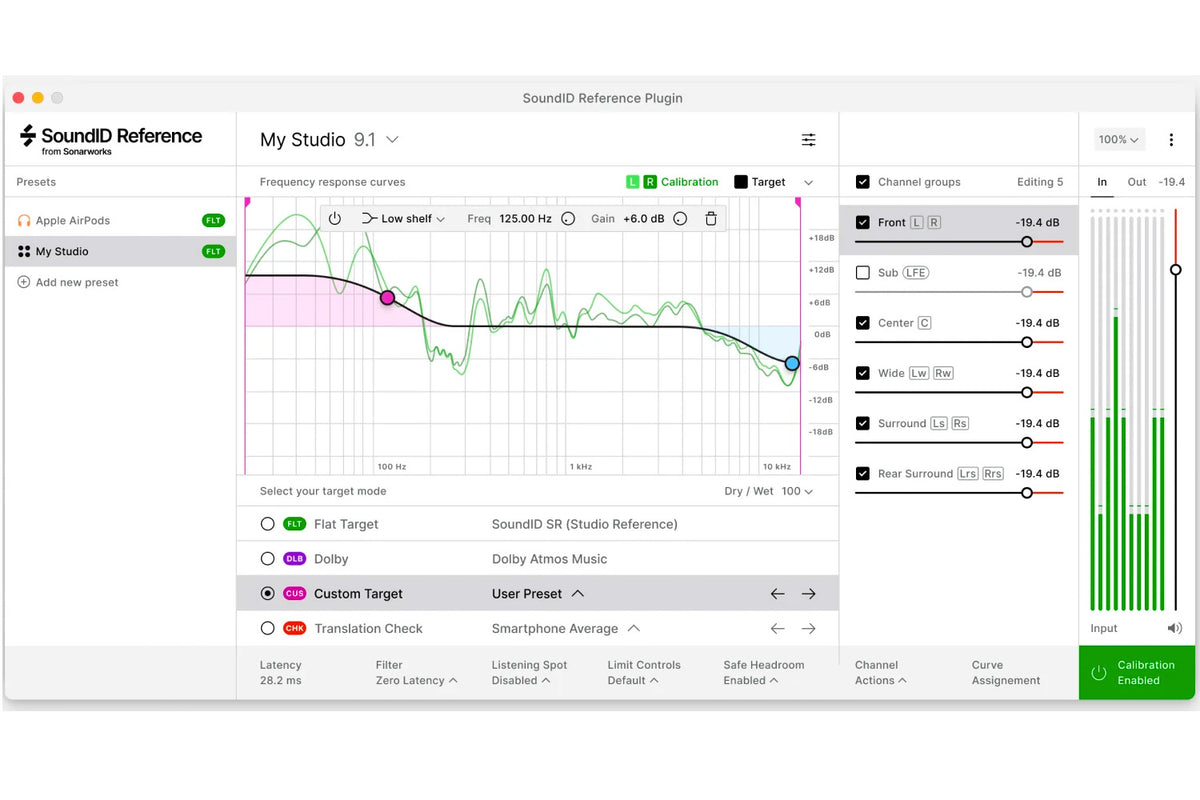Click the SoundID Reference logo

pos(111,139)
